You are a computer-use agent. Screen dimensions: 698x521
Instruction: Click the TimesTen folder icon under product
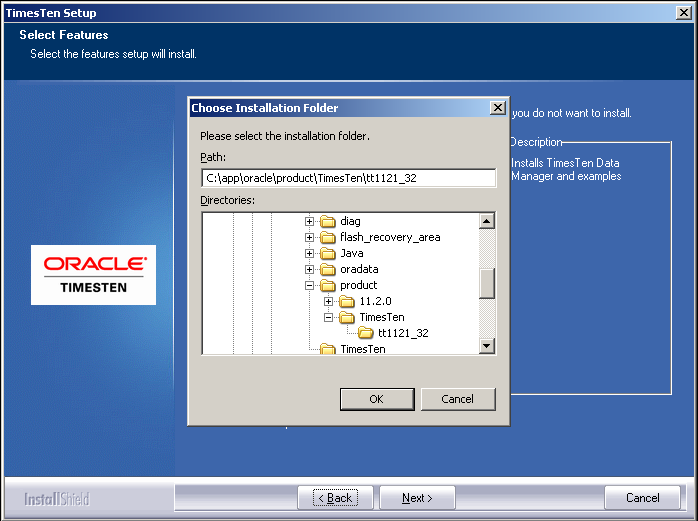tap(347, 317)
